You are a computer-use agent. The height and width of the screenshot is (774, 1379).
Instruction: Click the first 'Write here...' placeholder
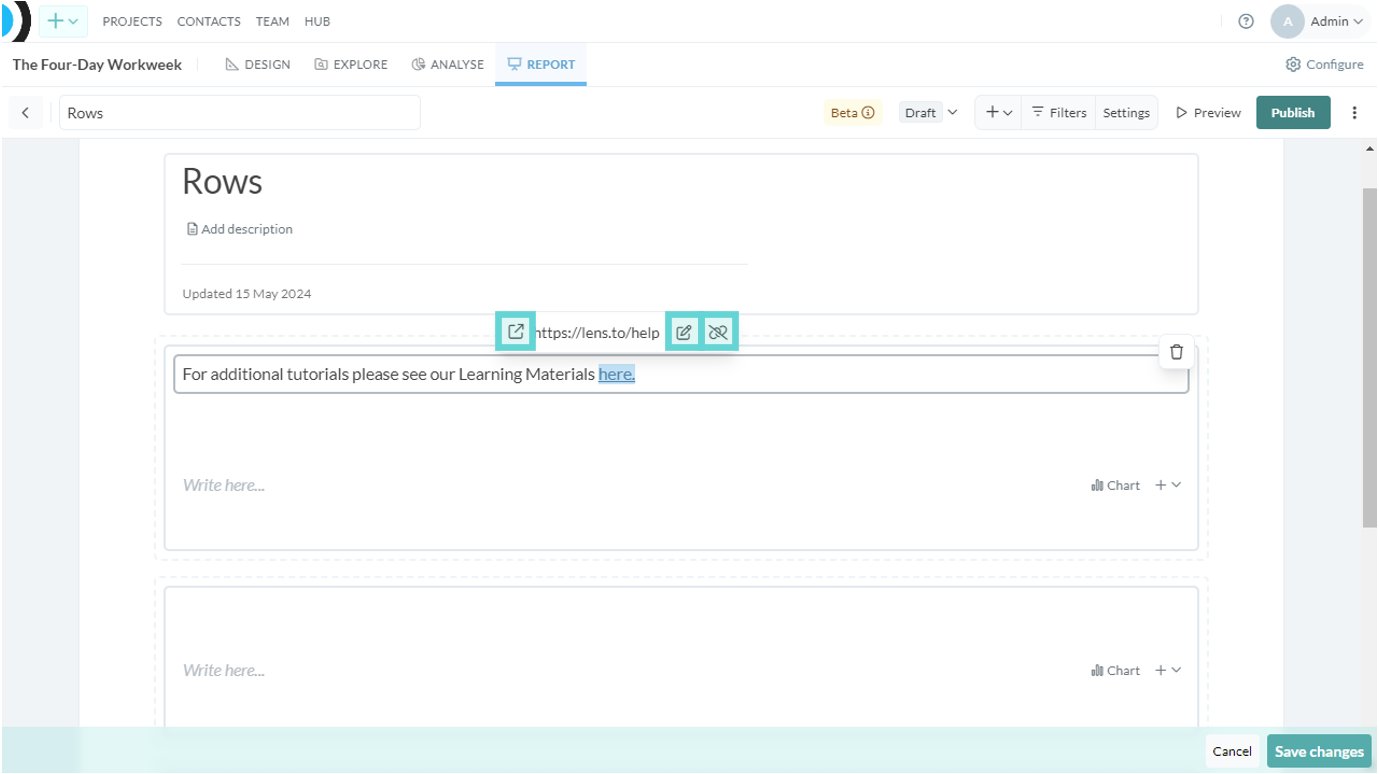click(224, 485)
